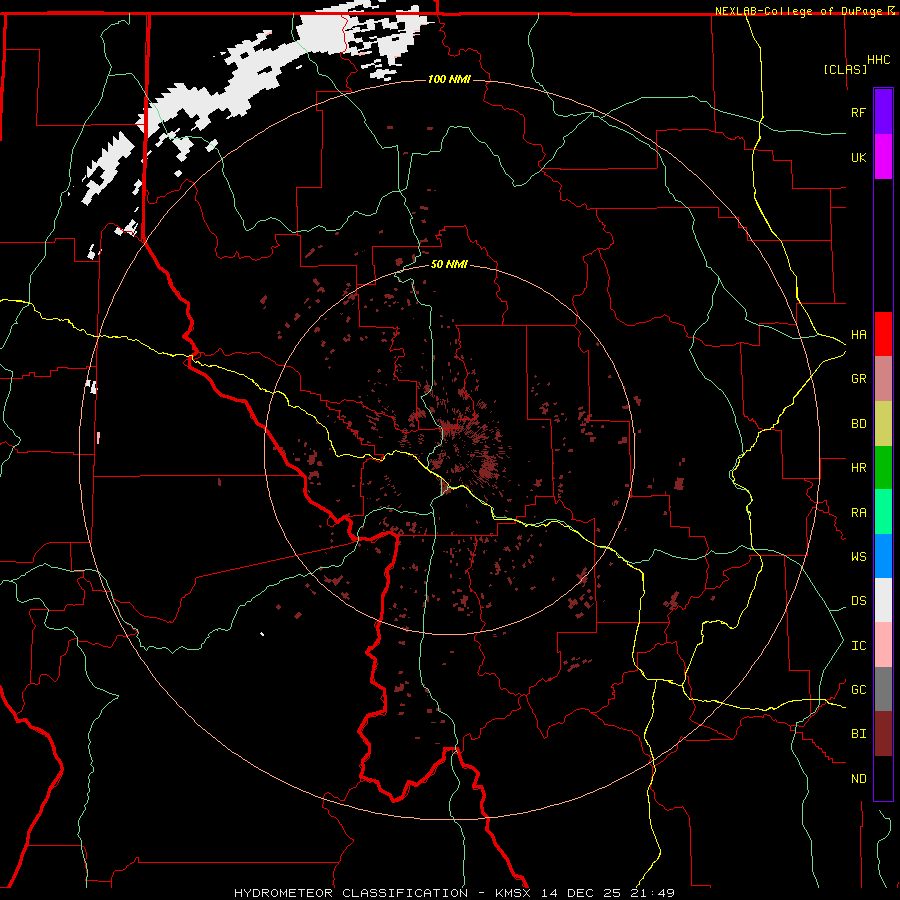Select the GC gray legend swatch

[883, 689]
